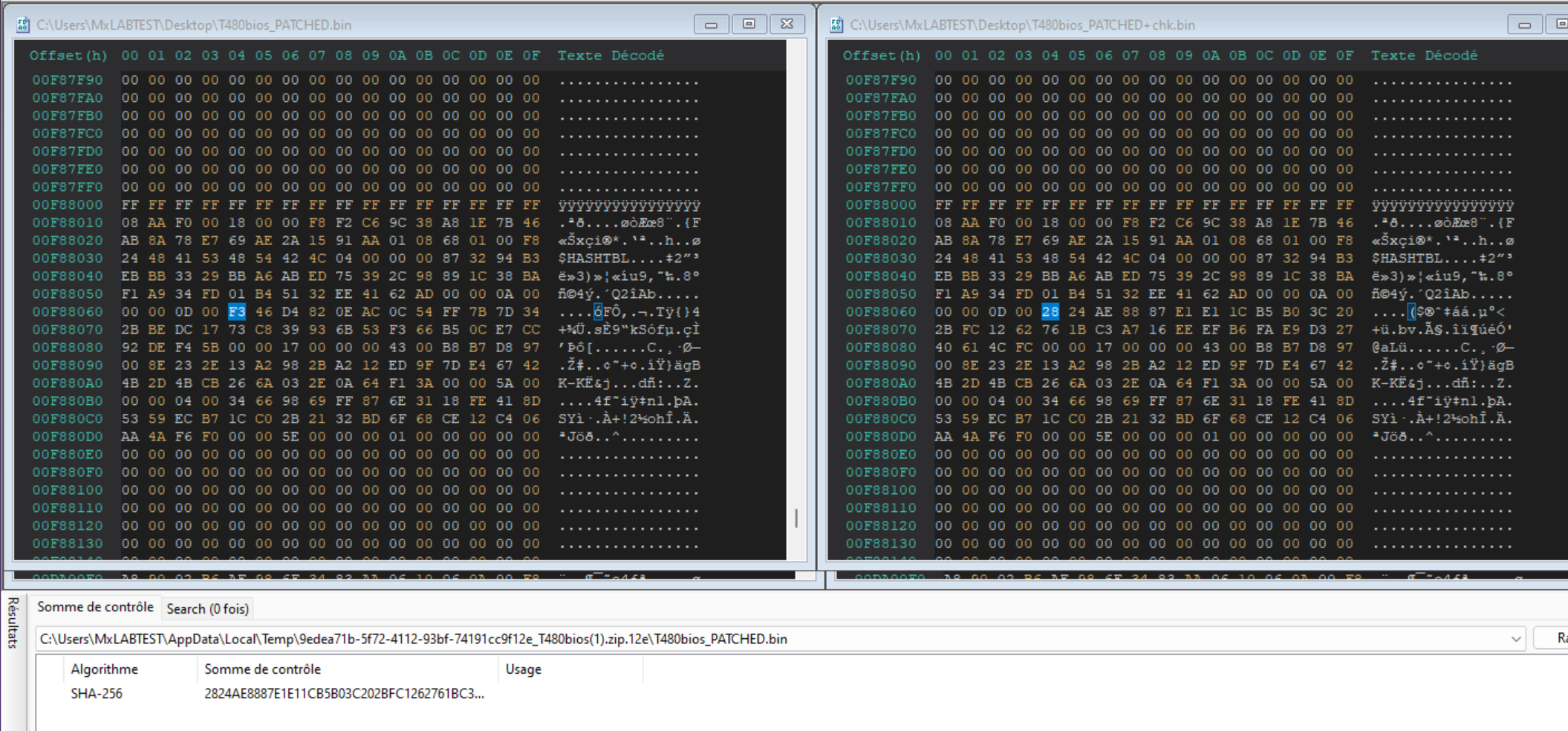
Task: Click offset 00F880C0 in PATCHED+chk.bin window
Action: click(x=881, y=419)
